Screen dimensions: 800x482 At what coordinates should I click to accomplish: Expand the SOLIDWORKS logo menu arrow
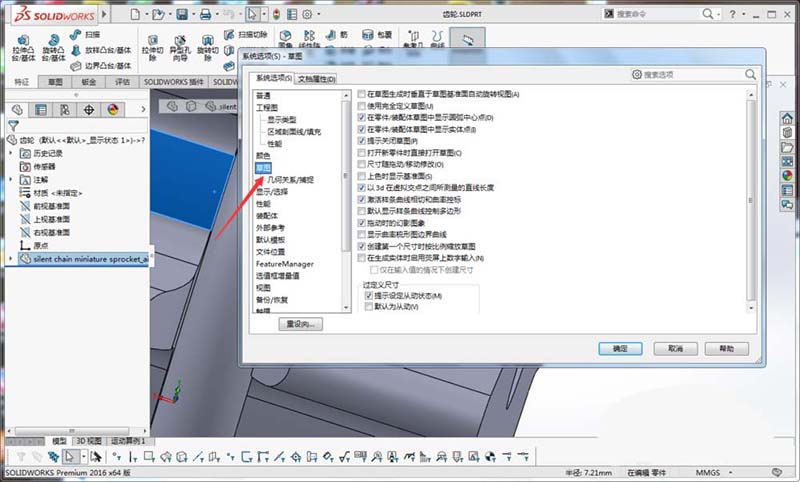105,14
